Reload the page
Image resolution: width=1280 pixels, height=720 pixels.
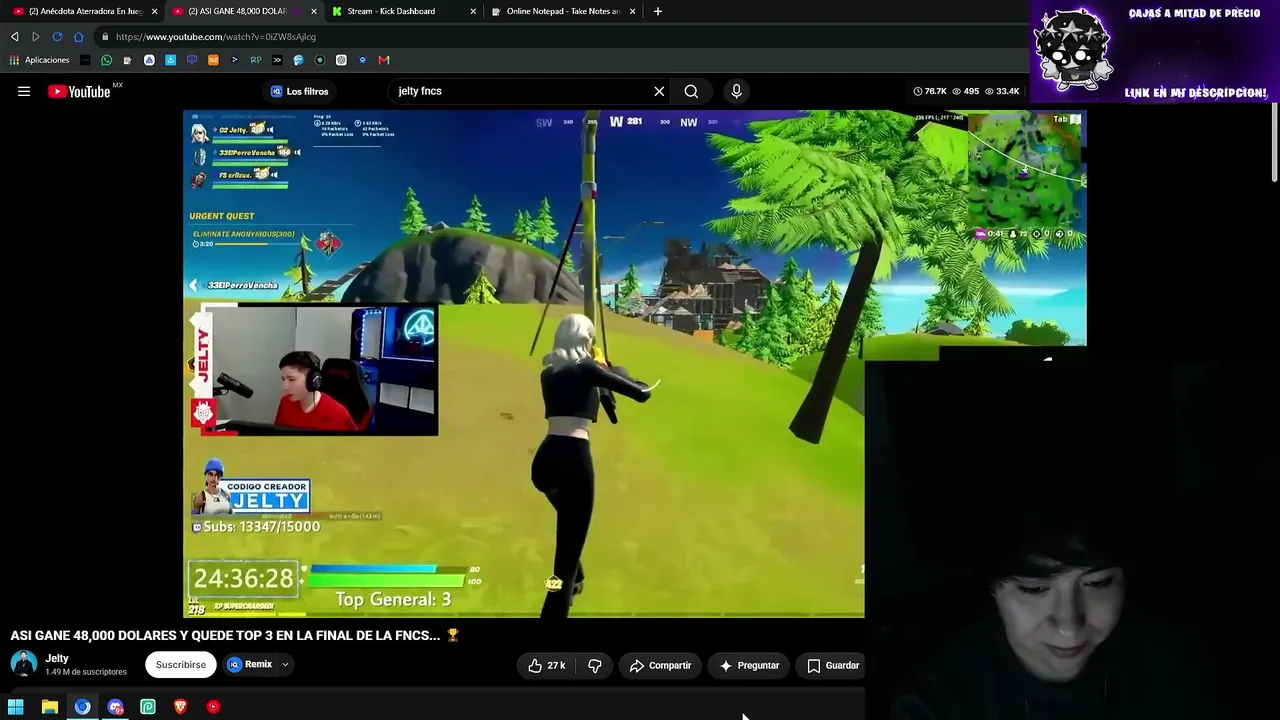point(57,37)
